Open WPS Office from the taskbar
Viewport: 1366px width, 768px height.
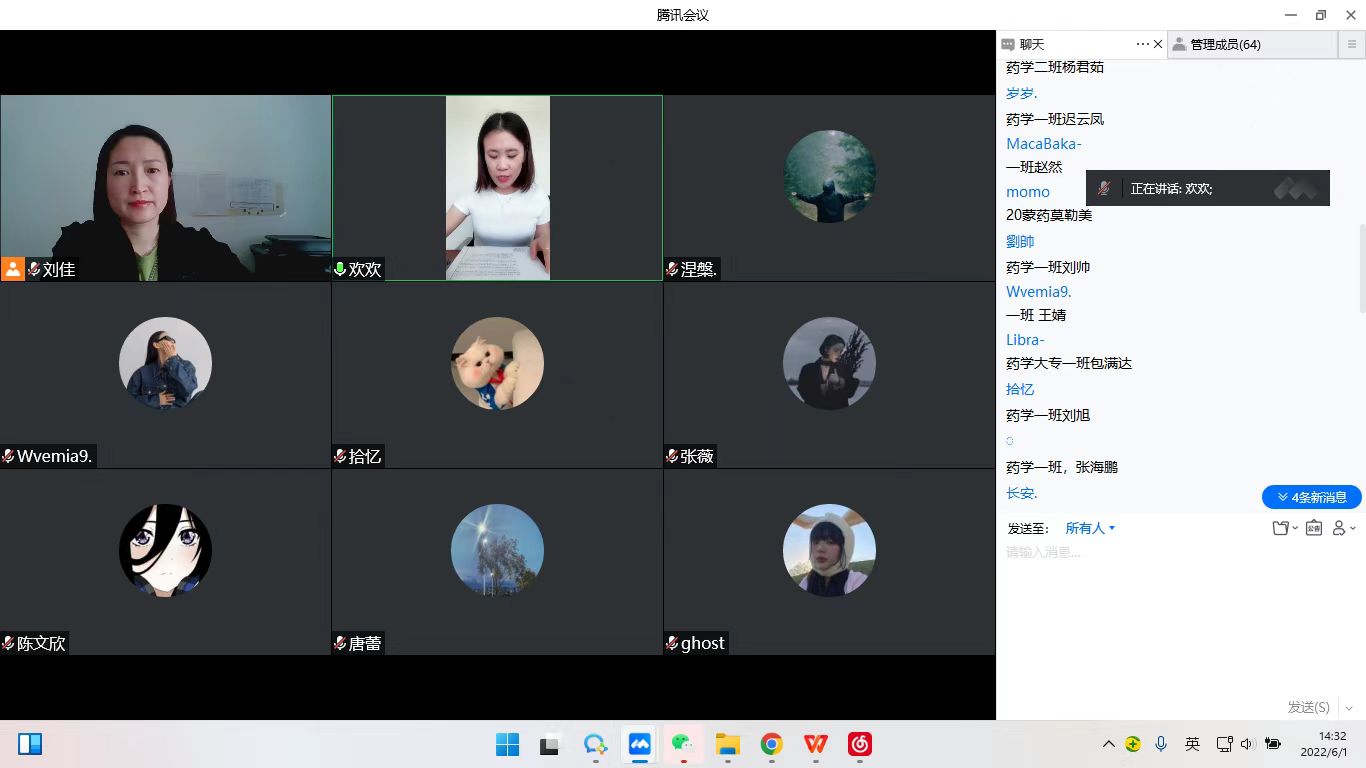(x=815, y=744)
